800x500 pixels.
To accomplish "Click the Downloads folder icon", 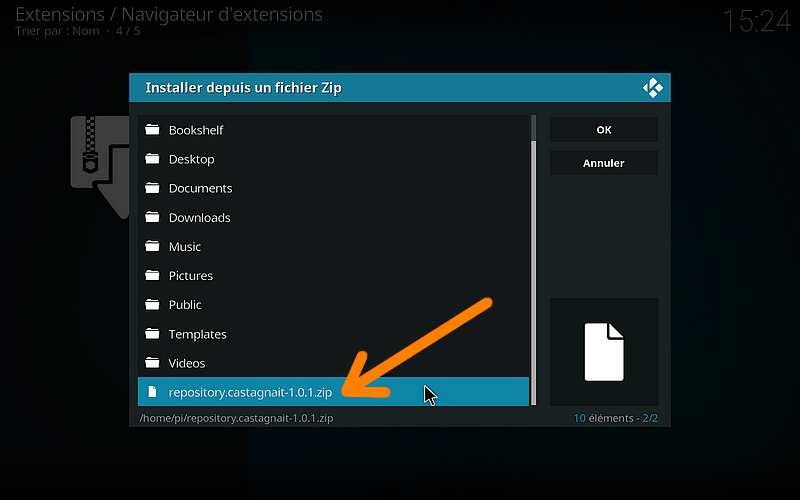I will (152, 217).
